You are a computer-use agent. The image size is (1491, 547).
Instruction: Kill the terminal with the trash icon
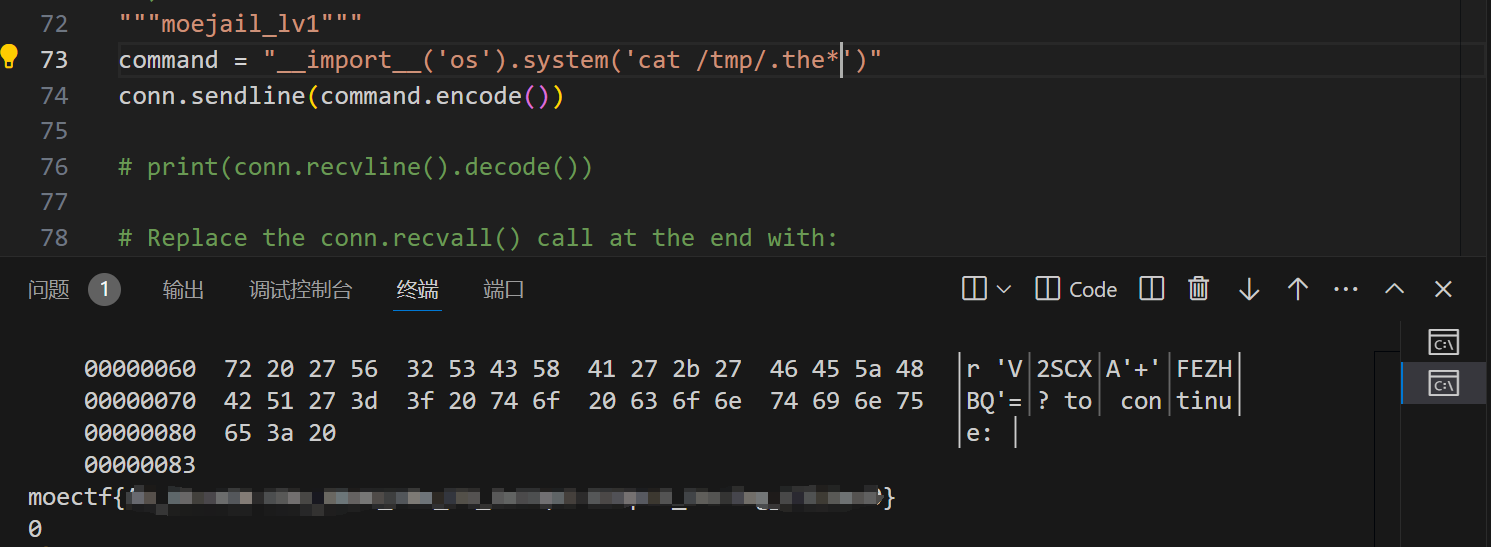point(1199,289)
